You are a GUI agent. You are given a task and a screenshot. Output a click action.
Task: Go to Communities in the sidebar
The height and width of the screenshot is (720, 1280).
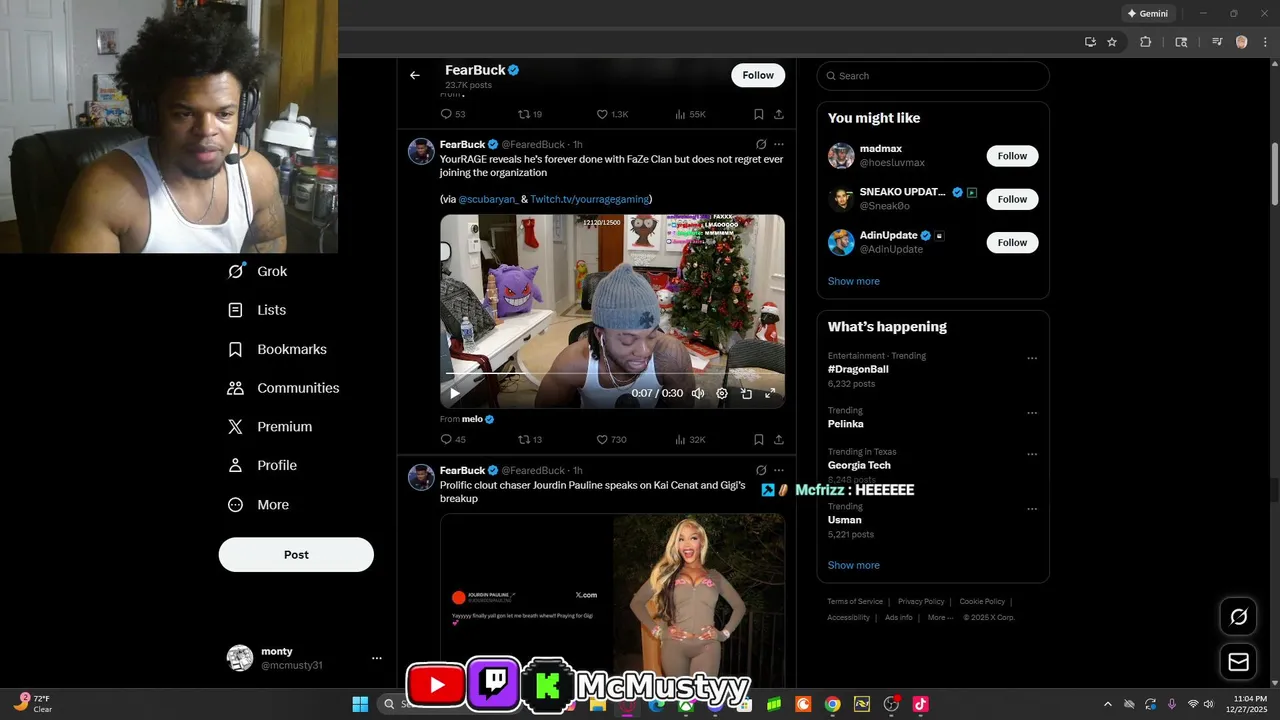click(x=284, y=388)
